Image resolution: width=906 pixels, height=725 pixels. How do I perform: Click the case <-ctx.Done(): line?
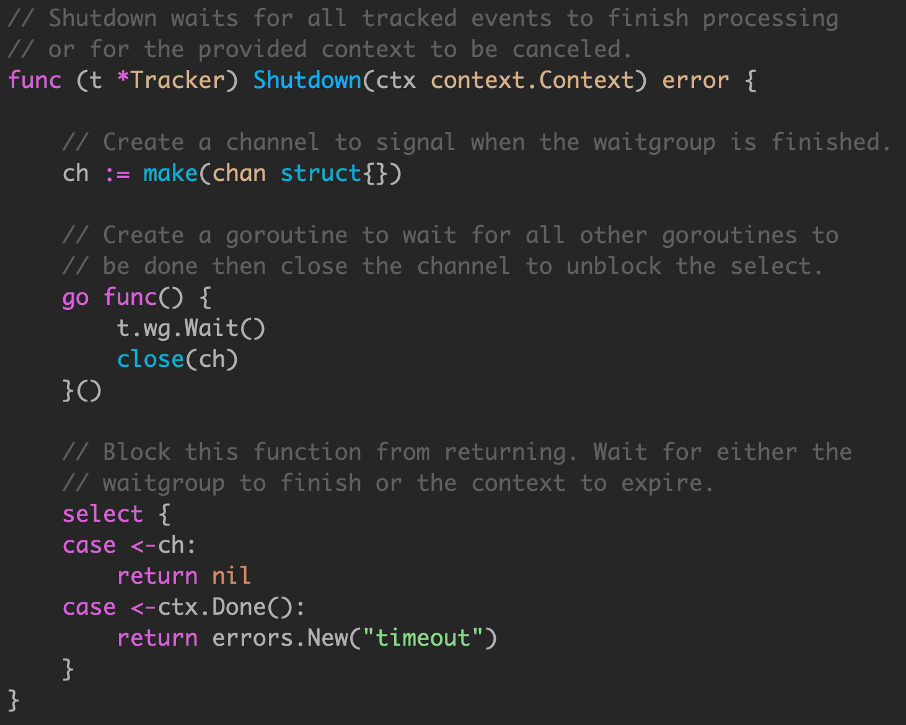tap(184, 607)
